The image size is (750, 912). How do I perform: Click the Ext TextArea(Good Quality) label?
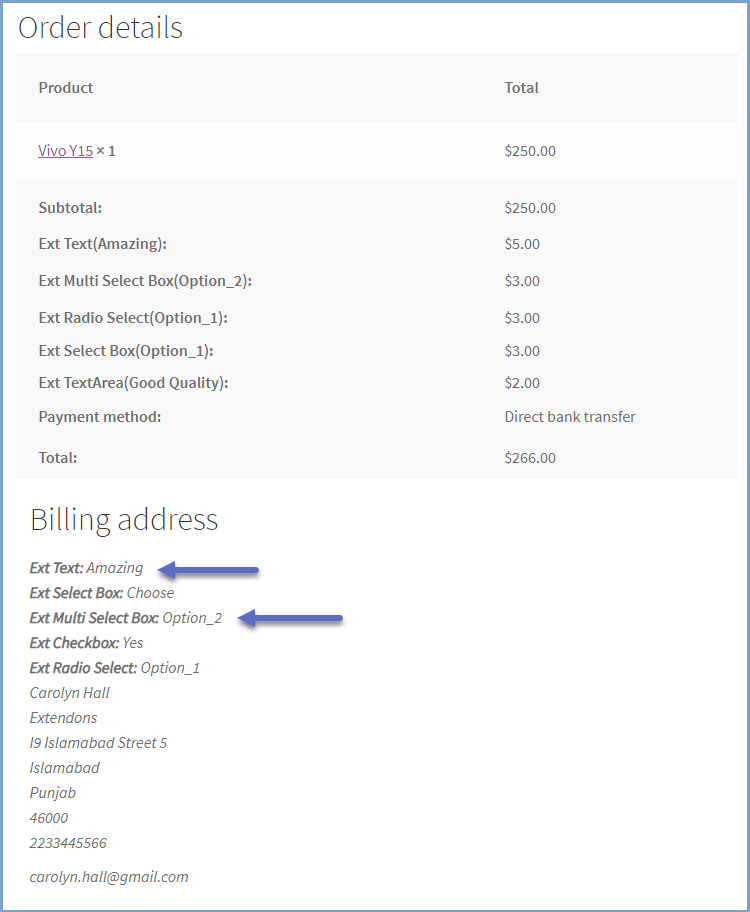(134, 383)
